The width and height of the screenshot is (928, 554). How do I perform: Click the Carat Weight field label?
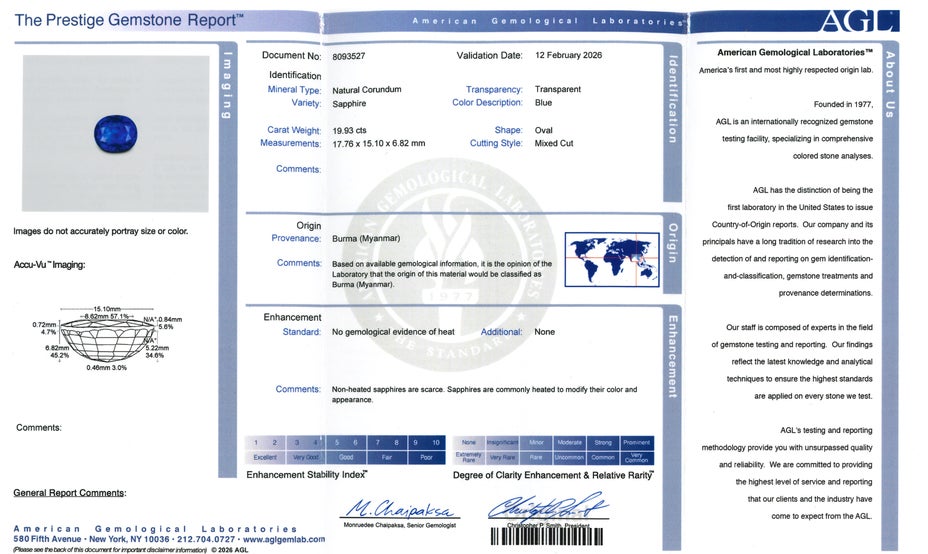coord(294,130)
